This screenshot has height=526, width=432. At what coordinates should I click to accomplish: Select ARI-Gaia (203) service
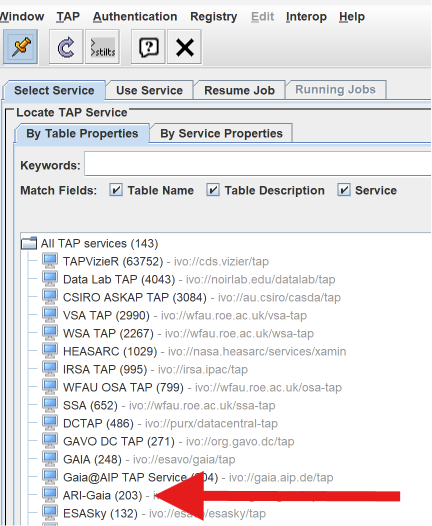point(103,495)
